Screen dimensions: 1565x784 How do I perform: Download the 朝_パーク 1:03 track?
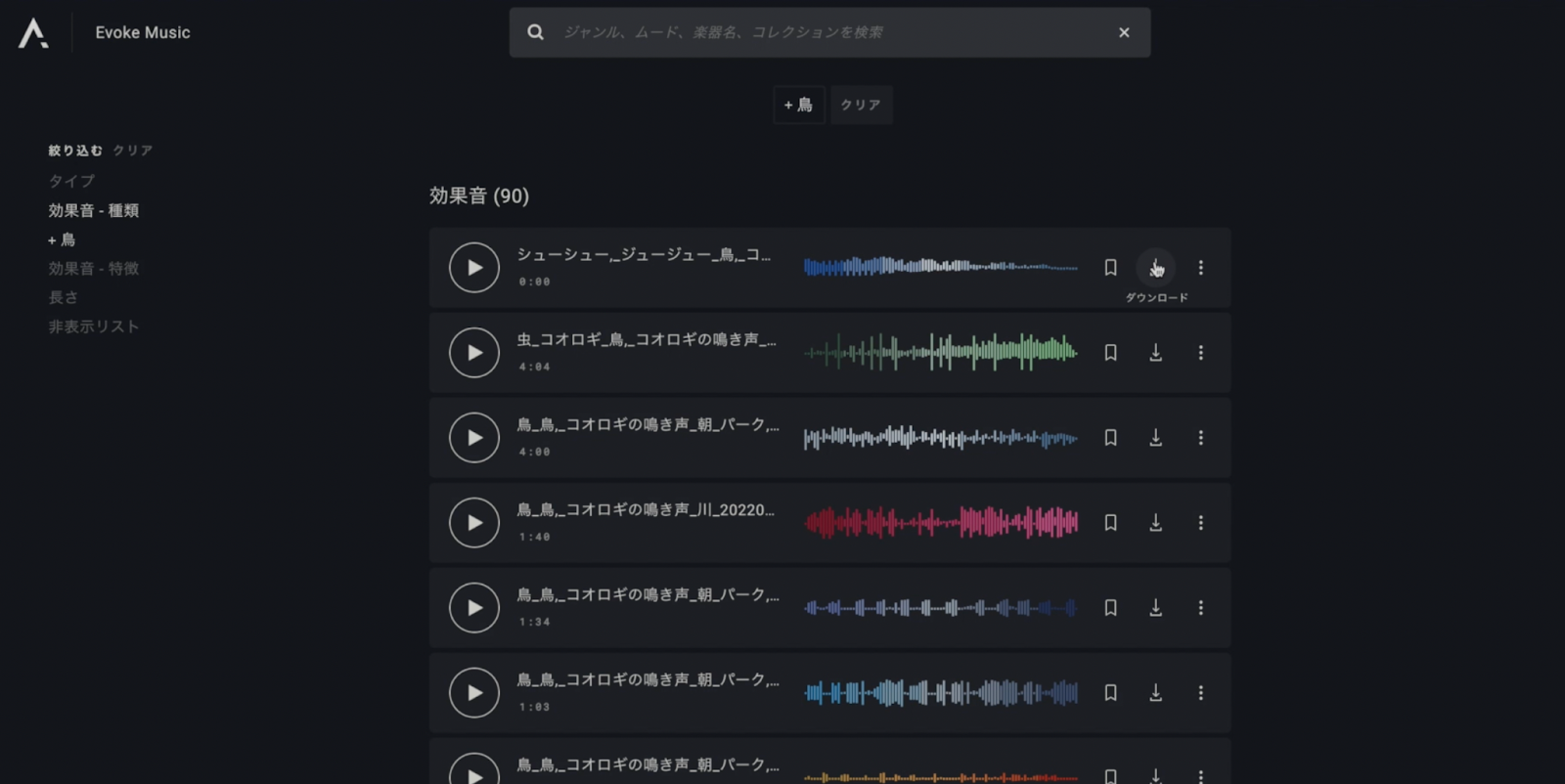coord(1156,693)
